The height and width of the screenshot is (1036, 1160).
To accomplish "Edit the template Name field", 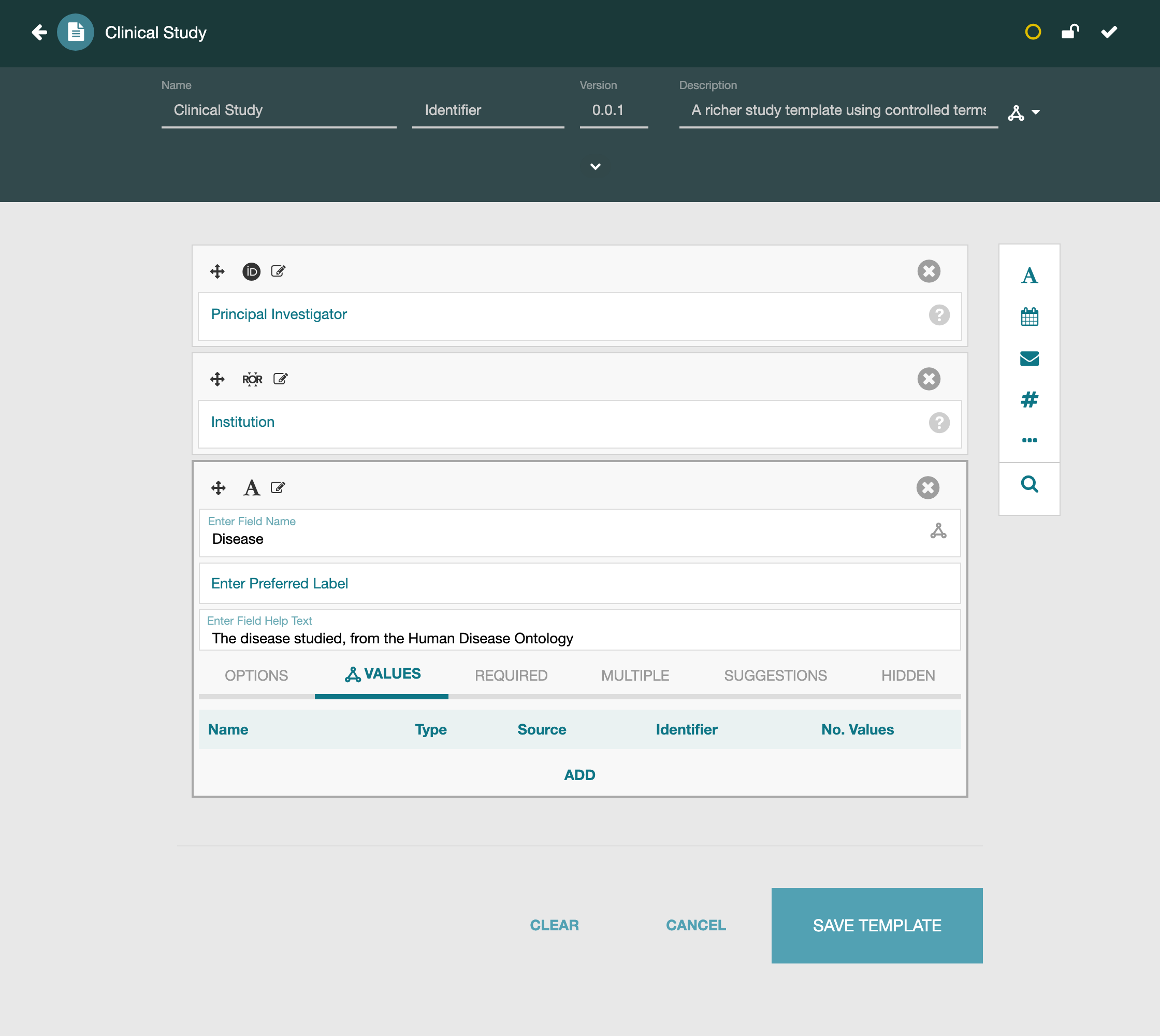I will click(x=279, y=110).
